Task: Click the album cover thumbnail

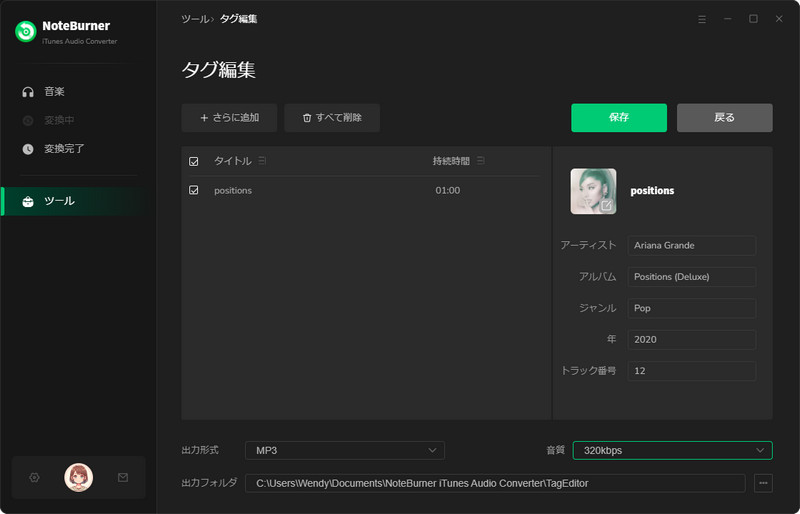Action: [593, 191]
